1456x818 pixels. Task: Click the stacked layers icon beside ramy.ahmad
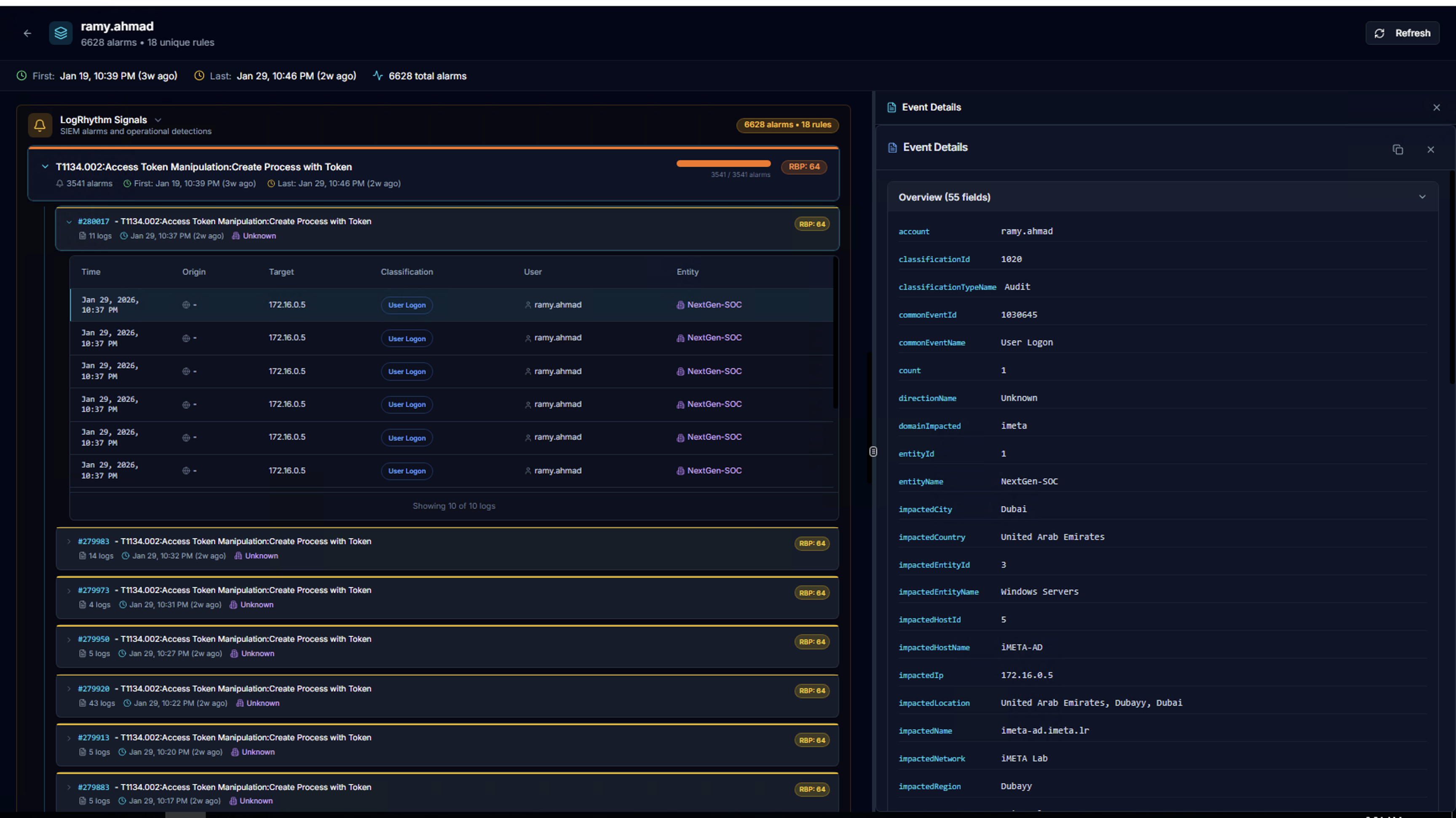click(61, 33)
